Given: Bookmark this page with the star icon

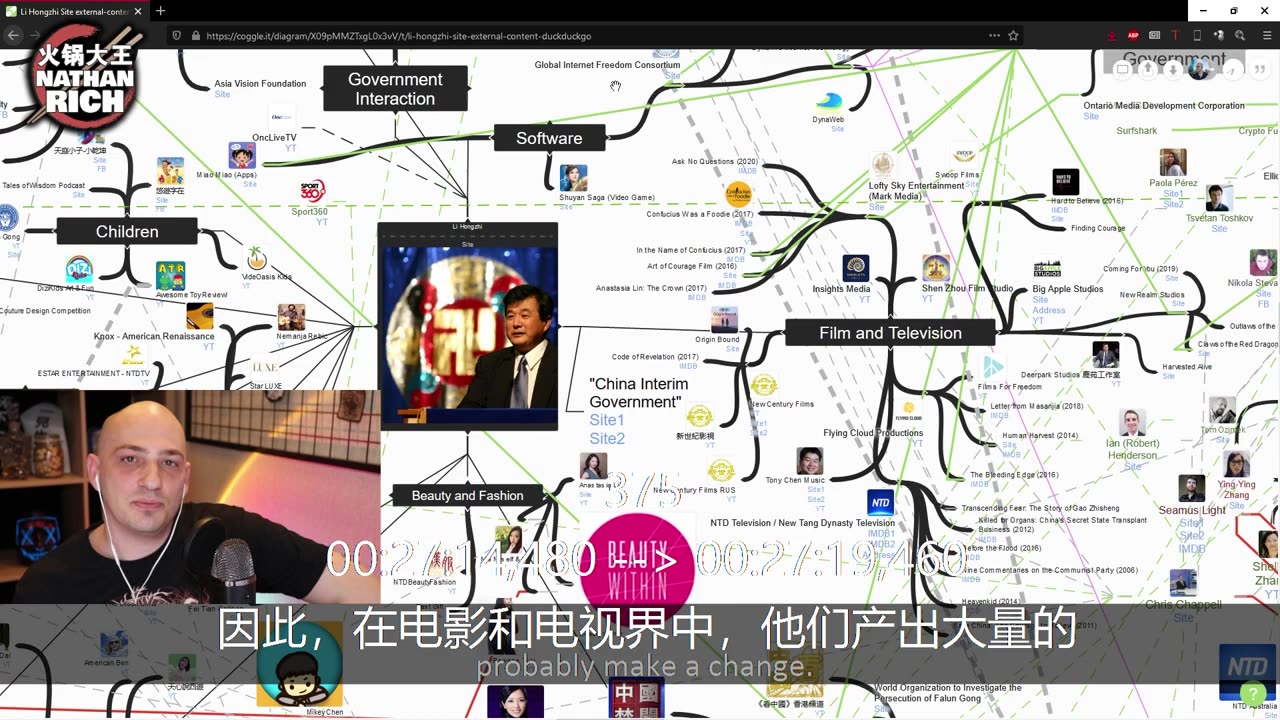Looking at the screenshot, I should pos(1013,35).
